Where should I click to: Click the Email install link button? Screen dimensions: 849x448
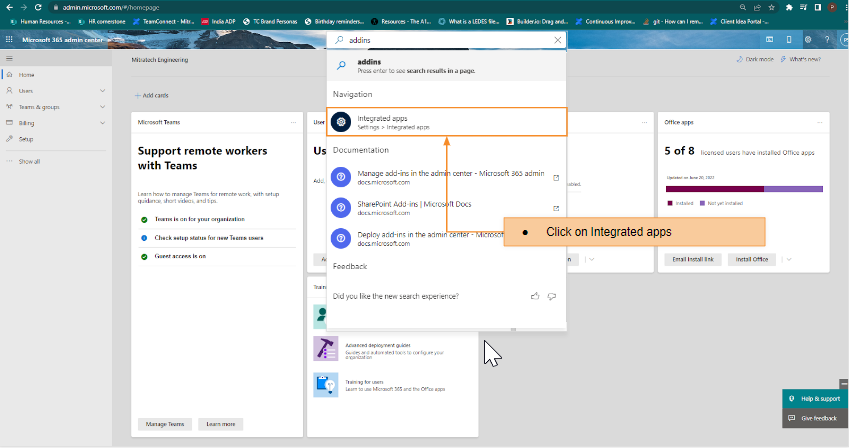pos(693,259)
